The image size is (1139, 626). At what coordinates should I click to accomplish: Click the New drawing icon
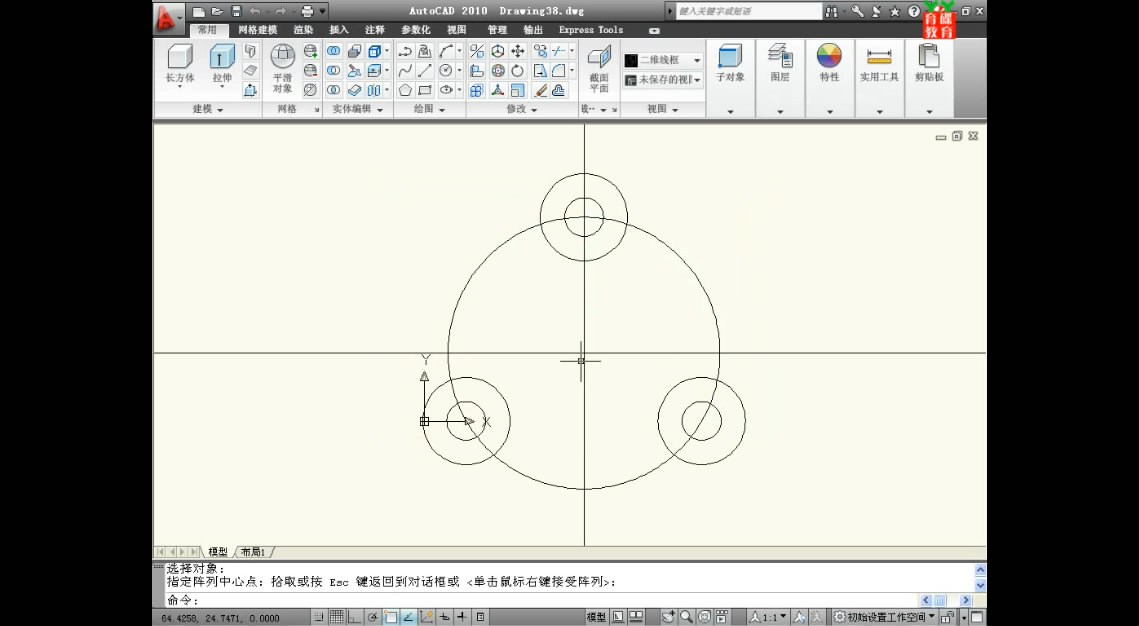coord(198,11)
